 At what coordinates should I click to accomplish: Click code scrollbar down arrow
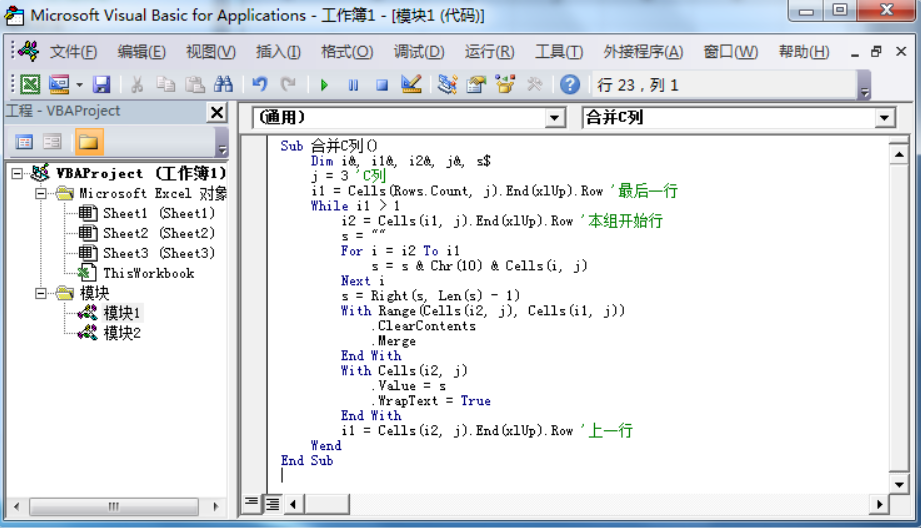pyautogui.click(x=899, y=485)
